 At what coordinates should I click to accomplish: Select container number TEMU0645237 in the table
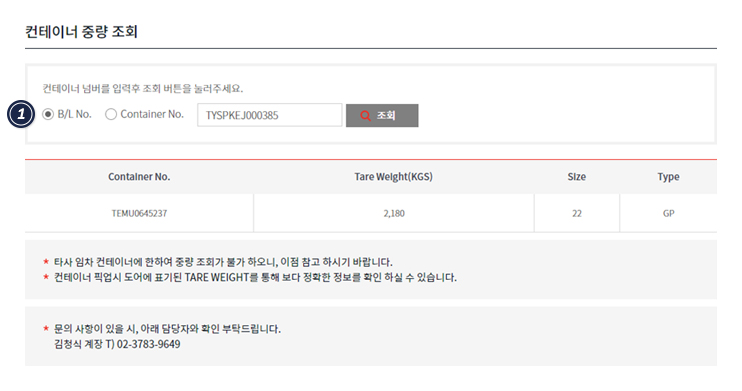139,213
